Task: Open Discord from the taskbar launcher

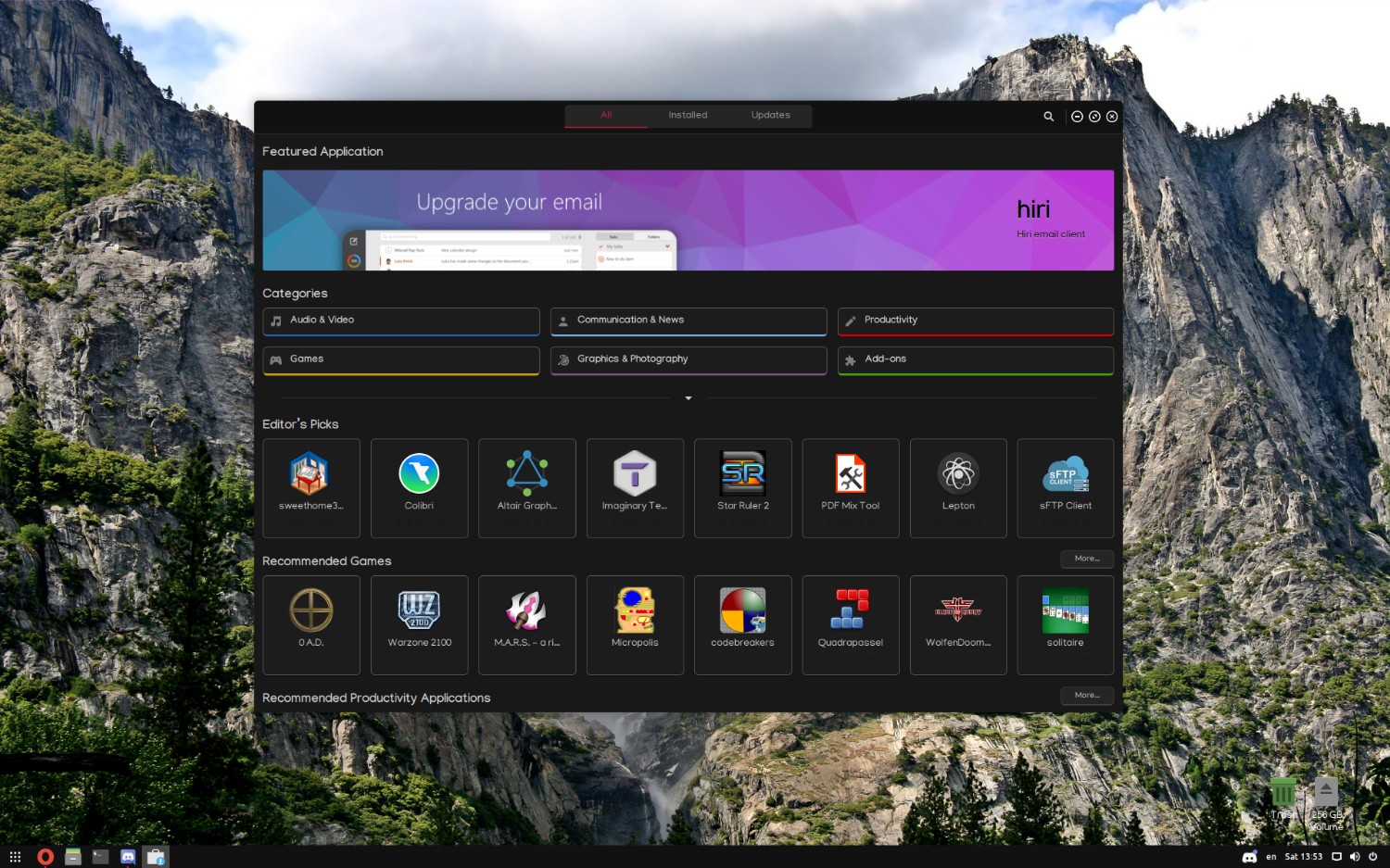Action: (x=128, y=857)
